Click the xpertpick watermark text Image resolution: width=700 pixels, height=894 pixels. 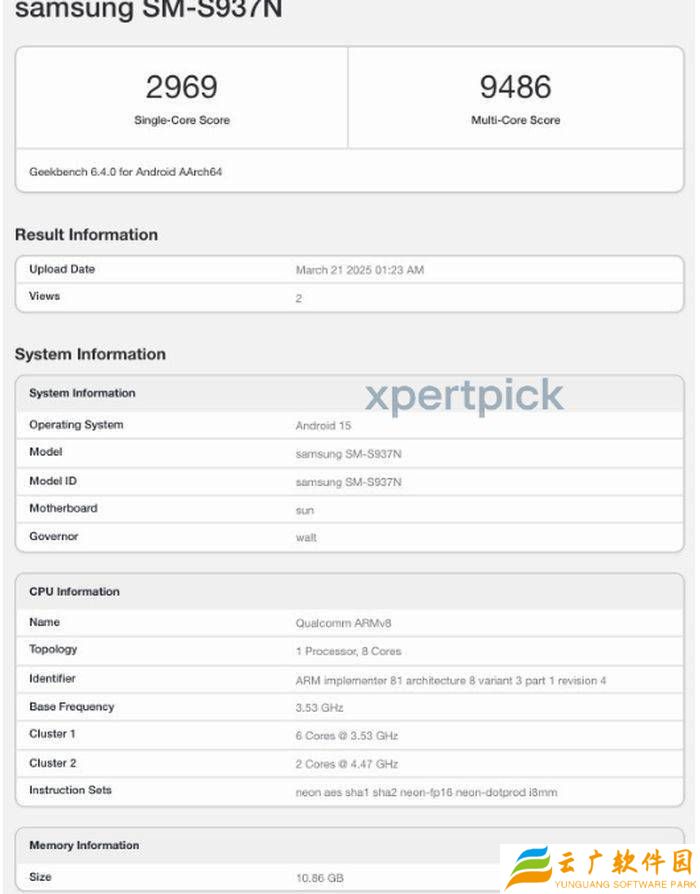click(x=464, y=396)
